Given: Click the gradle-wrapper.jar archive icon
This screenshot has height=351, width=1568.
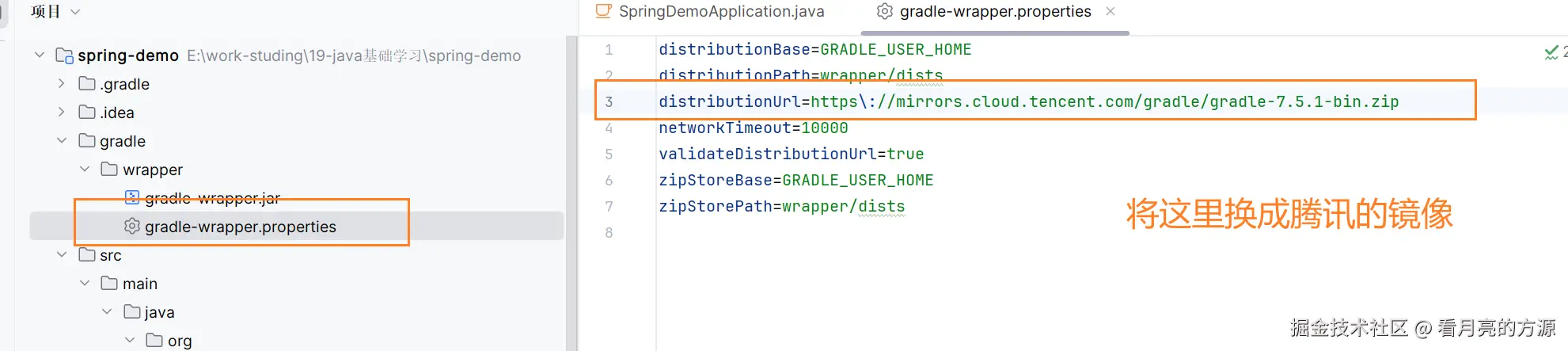Looking at the screenshot, I should pos(132,197).
